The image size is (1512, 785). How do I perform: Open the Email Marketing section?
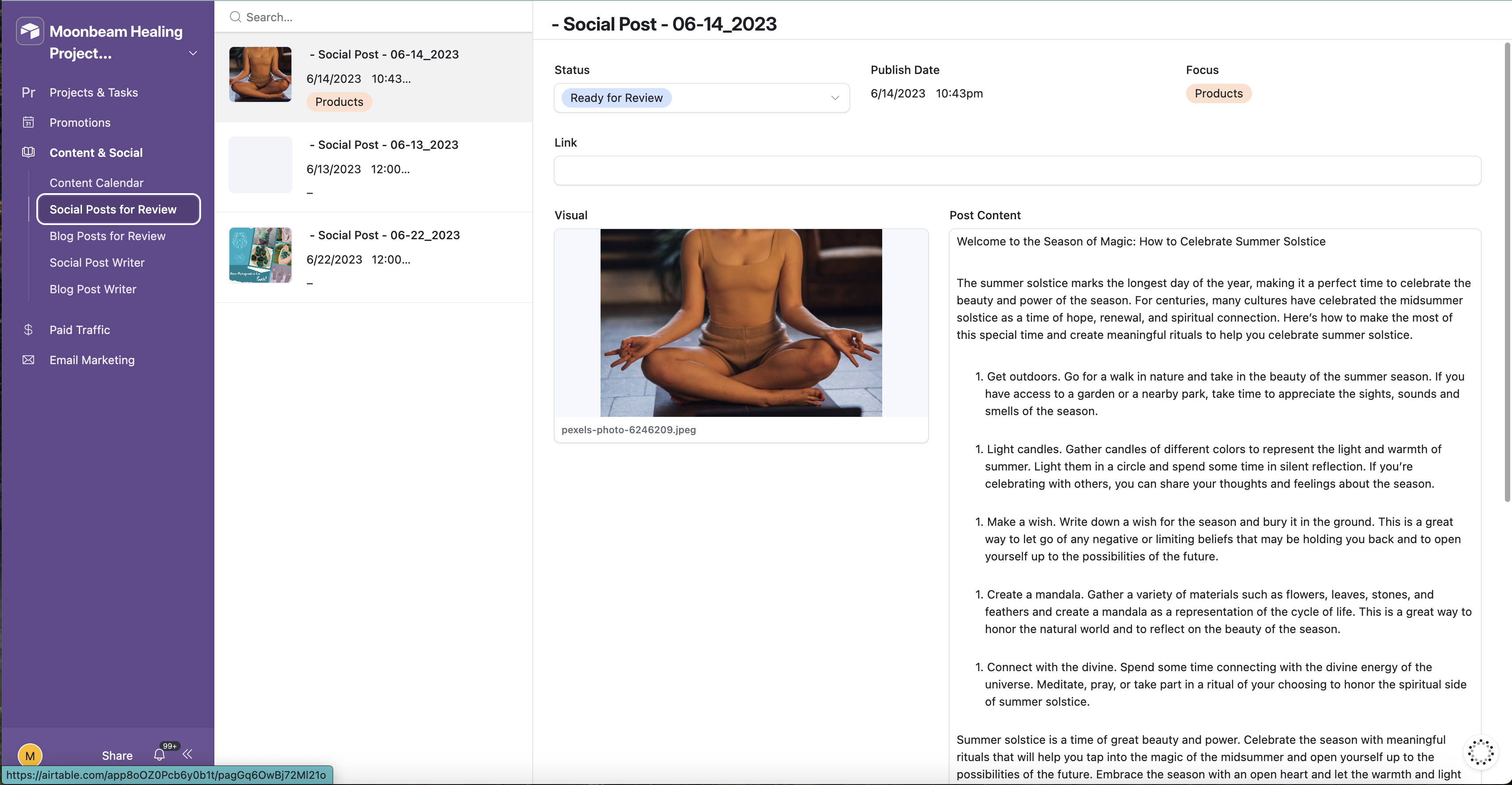pos(92,360)
